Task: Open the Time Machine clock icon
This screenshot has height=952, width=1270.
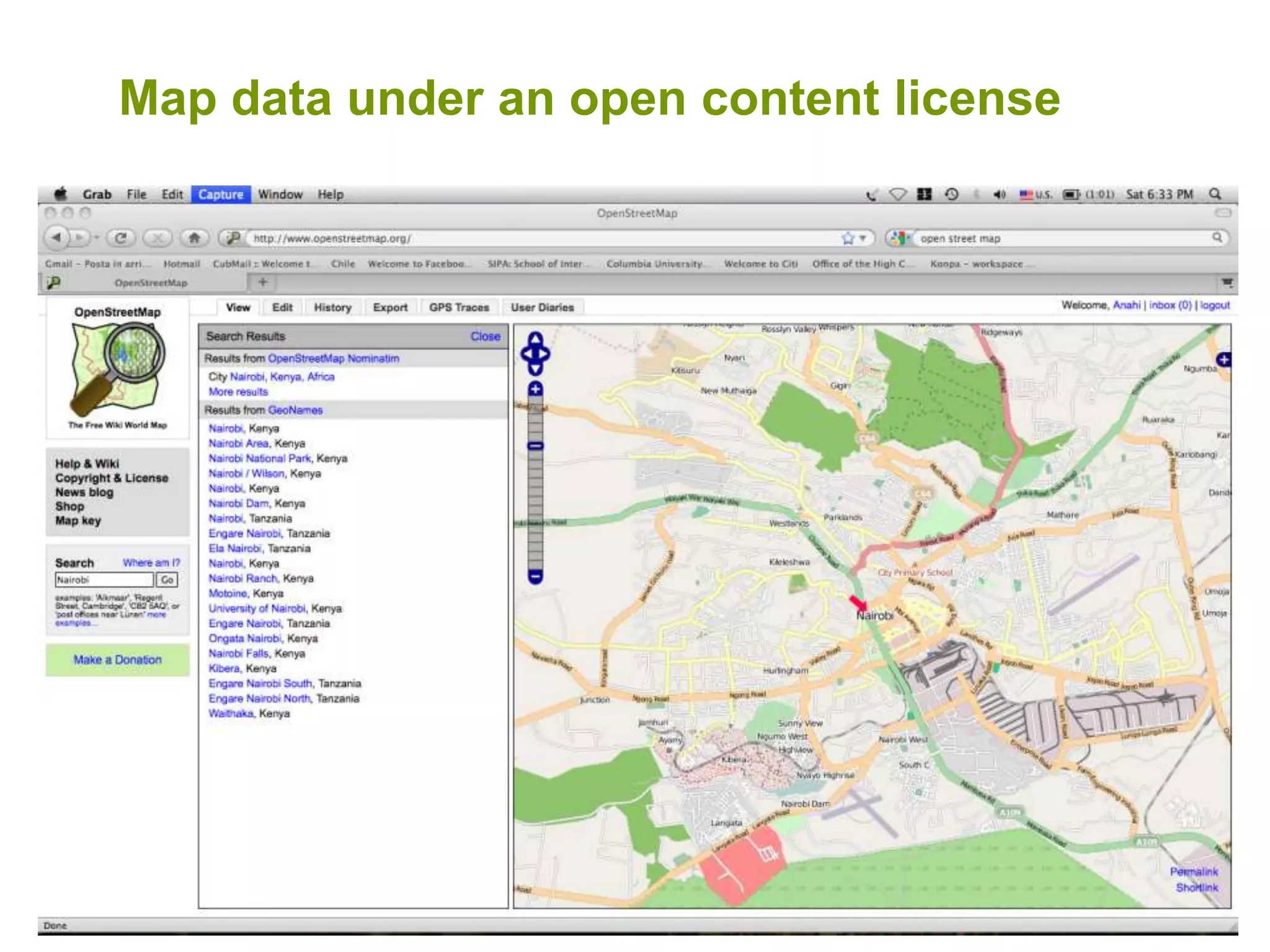Action: 952,195
